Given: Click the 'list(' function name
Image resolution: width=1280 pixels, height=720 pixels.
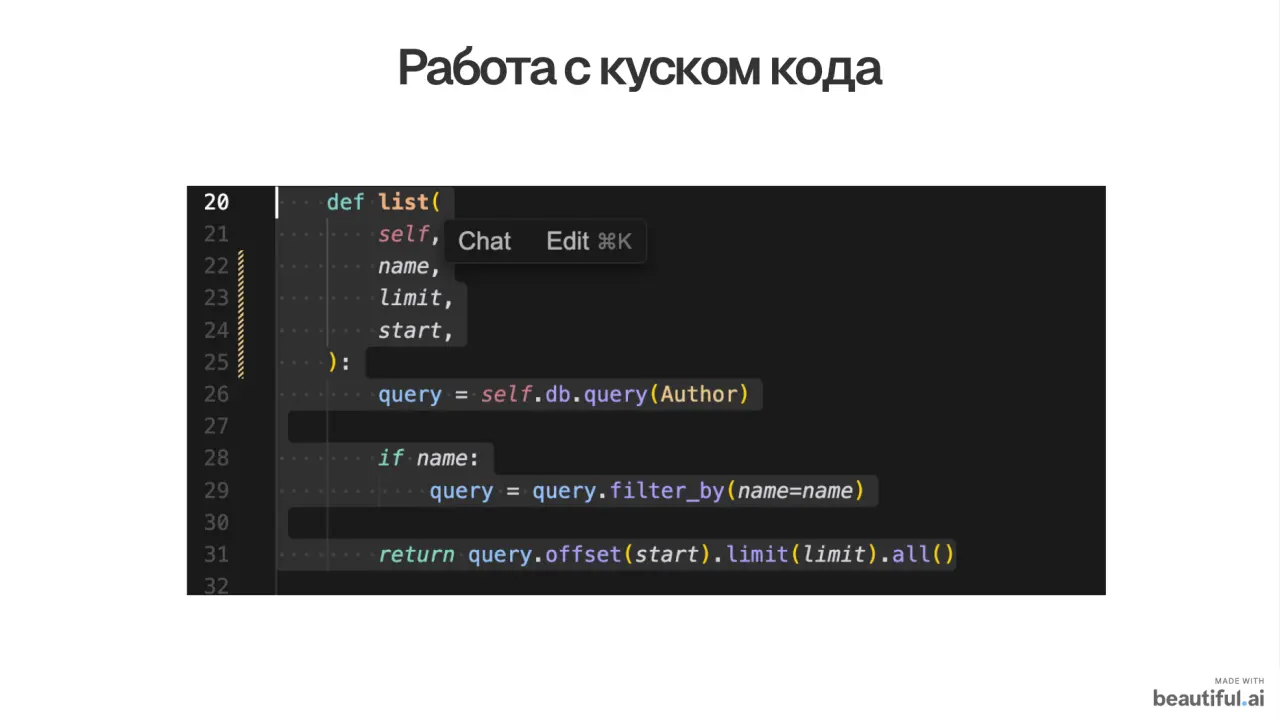Looking at the screenshot, I should point(410,202).
